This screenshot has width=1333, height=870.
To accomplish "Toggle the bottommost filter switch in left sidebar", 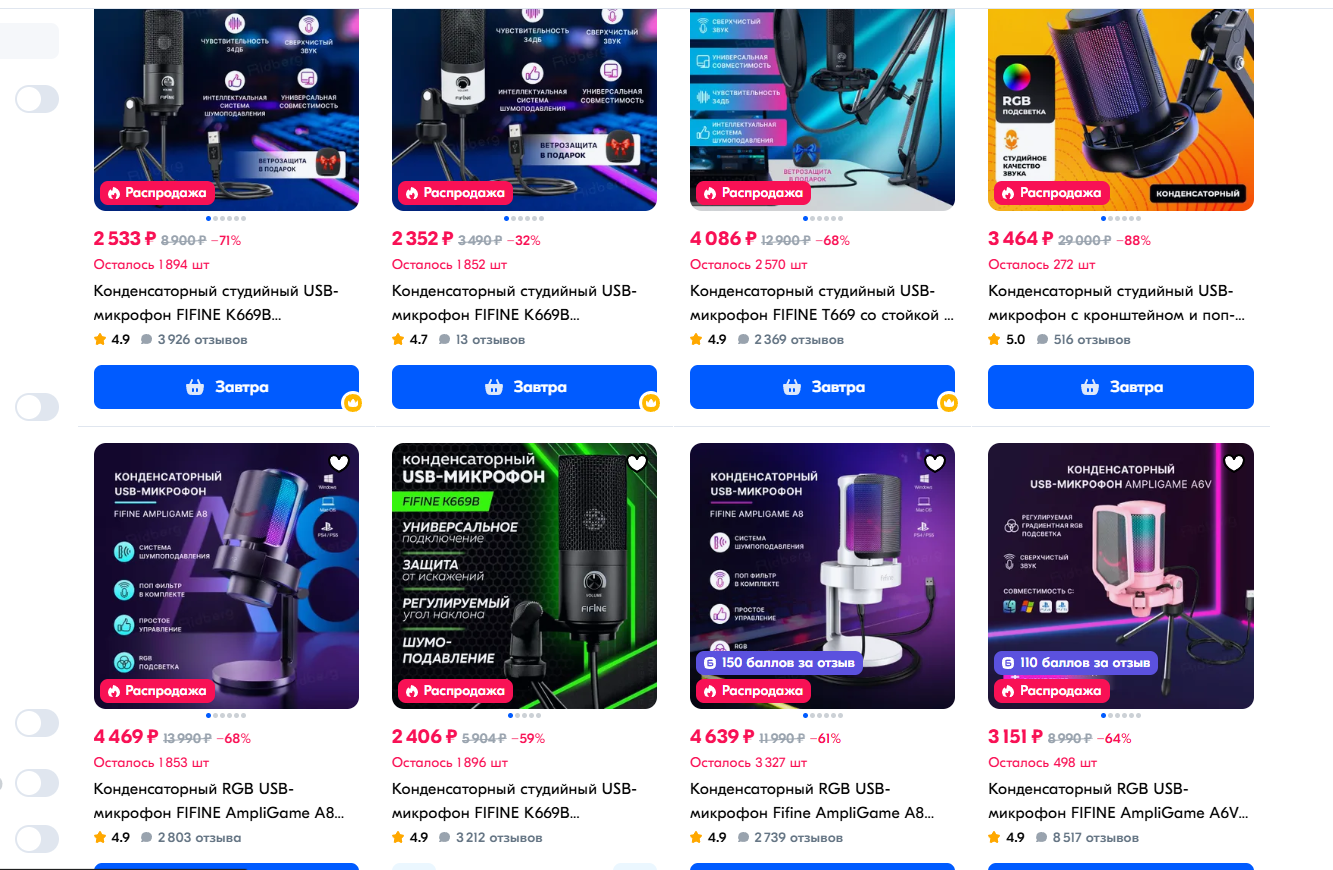I will click(x=37, y=839).
